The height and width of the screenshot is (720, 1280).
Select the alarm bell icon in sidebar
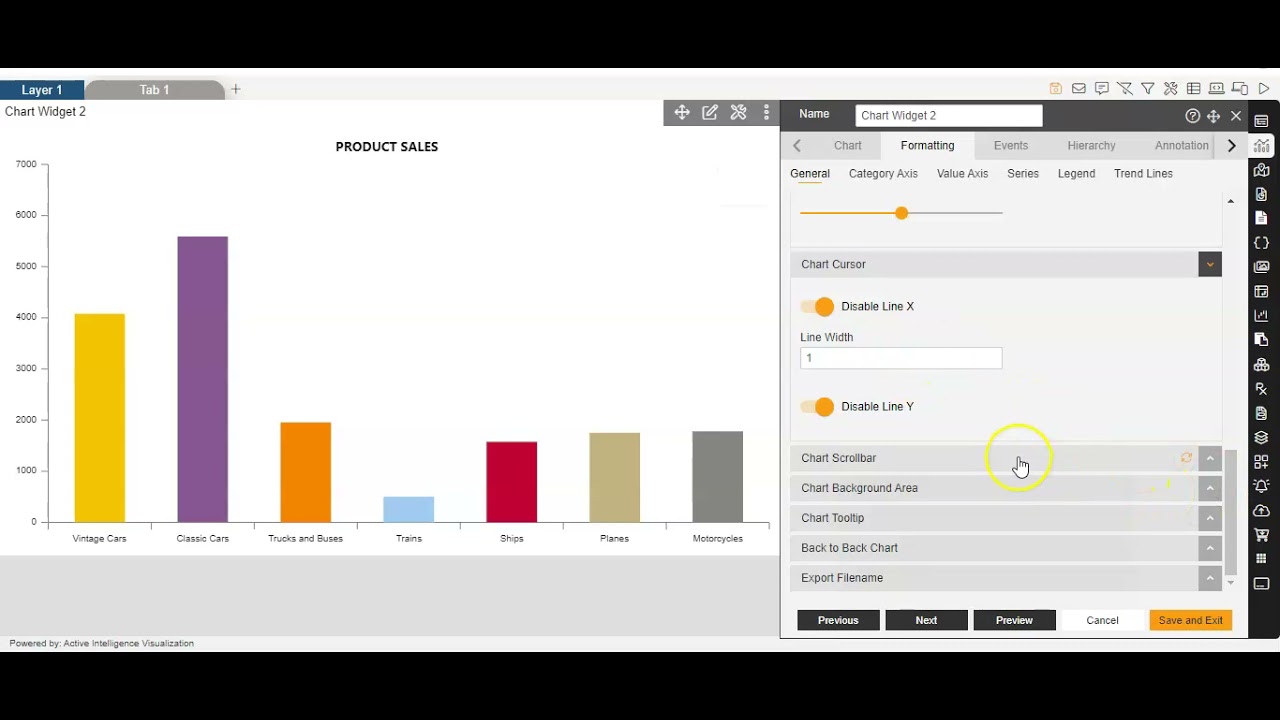pos(1262,486)
